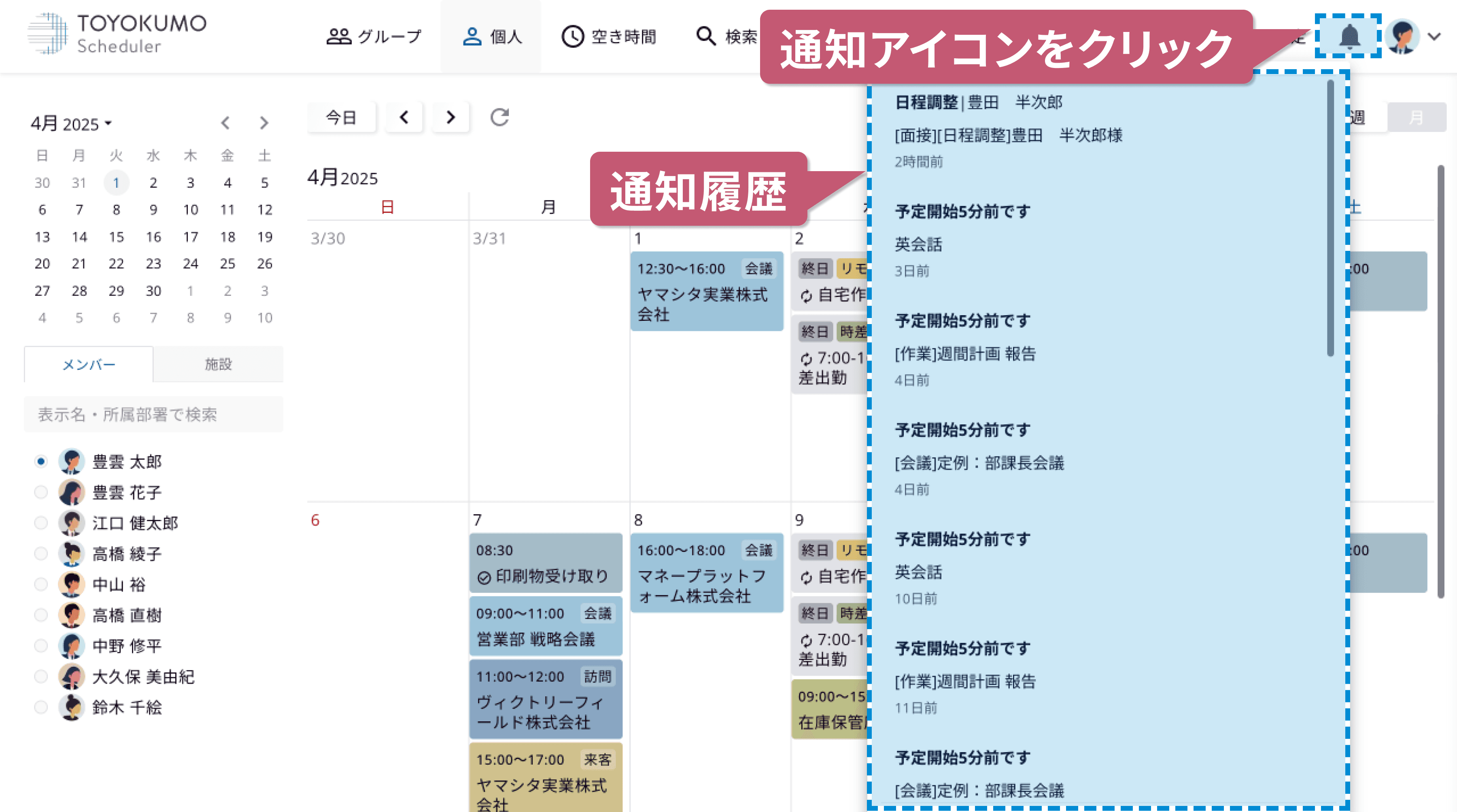Reload the calendar with the refresh icon
This screenshot has width=1457, height=812.
[x=499, y=117]
